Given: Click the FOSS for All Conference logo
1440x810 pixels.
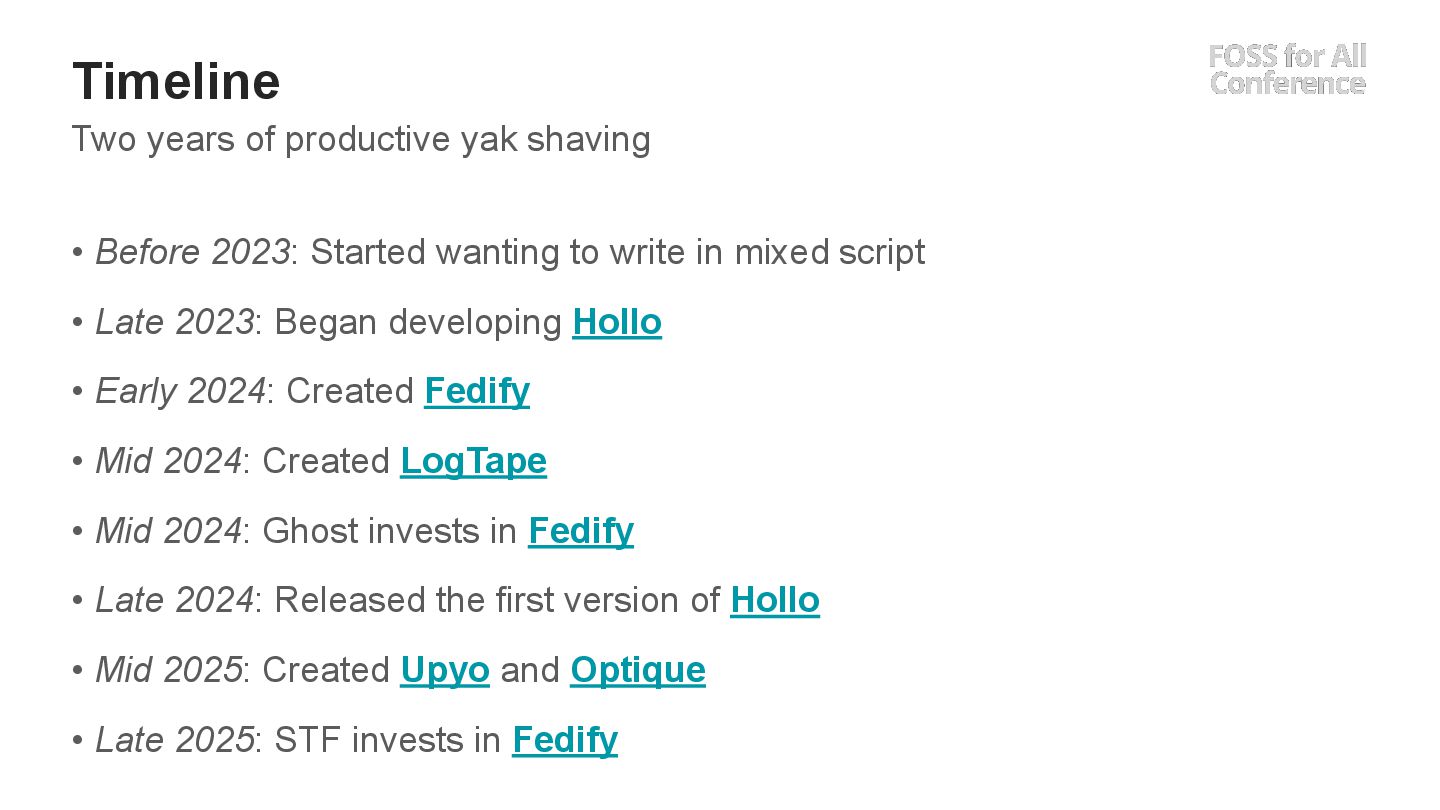Looking at the screenshot, I should click(x=1287, y=69).
